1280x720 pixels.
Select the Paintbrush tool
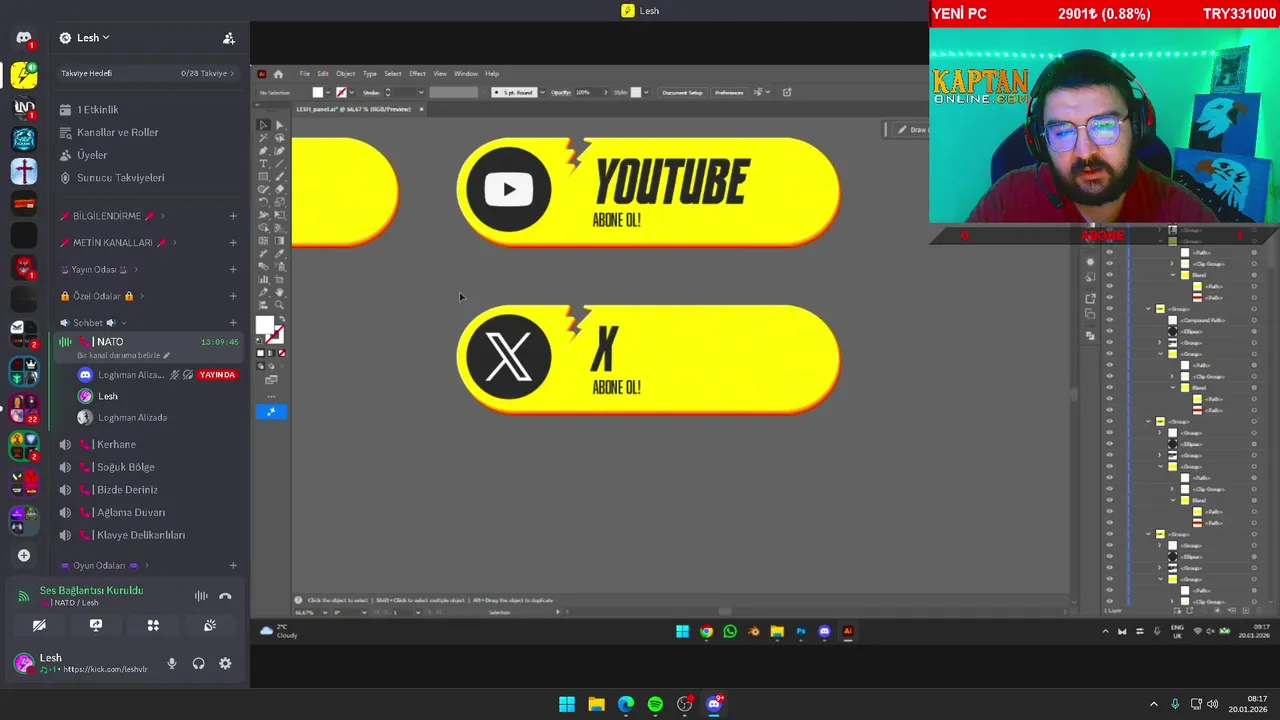coord(279,177)
